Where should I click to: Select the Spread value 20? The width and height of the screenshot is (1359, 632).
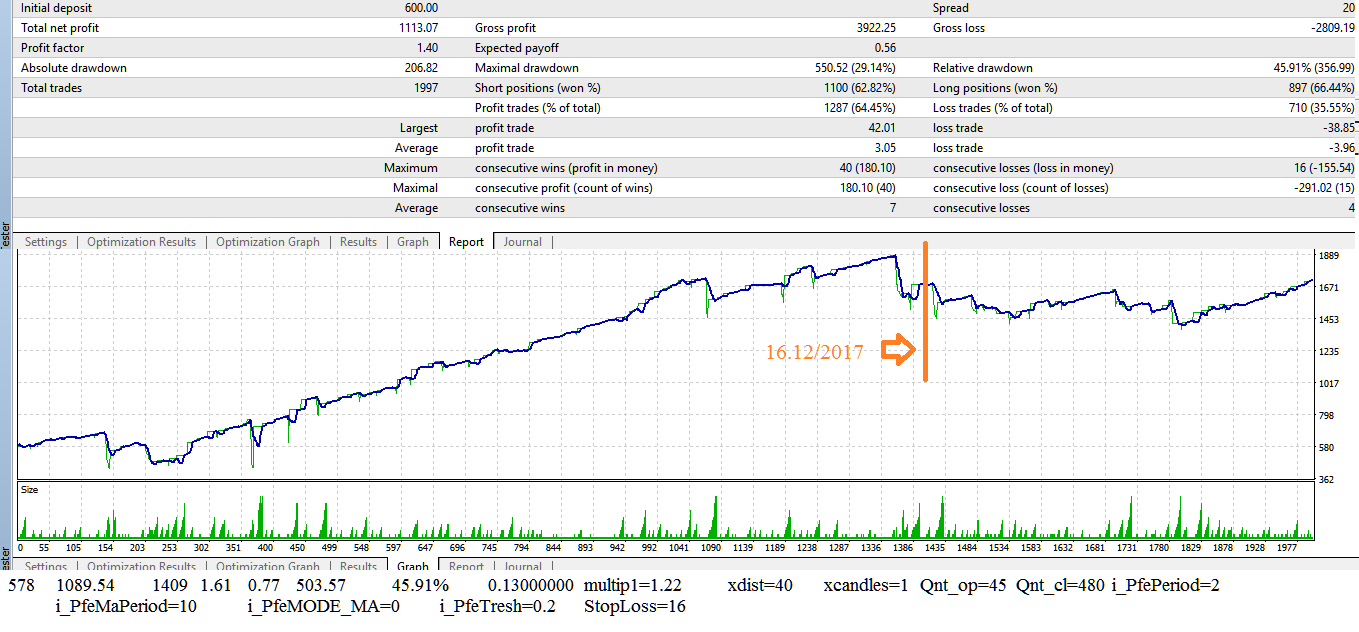click(x=1349, y=8)
